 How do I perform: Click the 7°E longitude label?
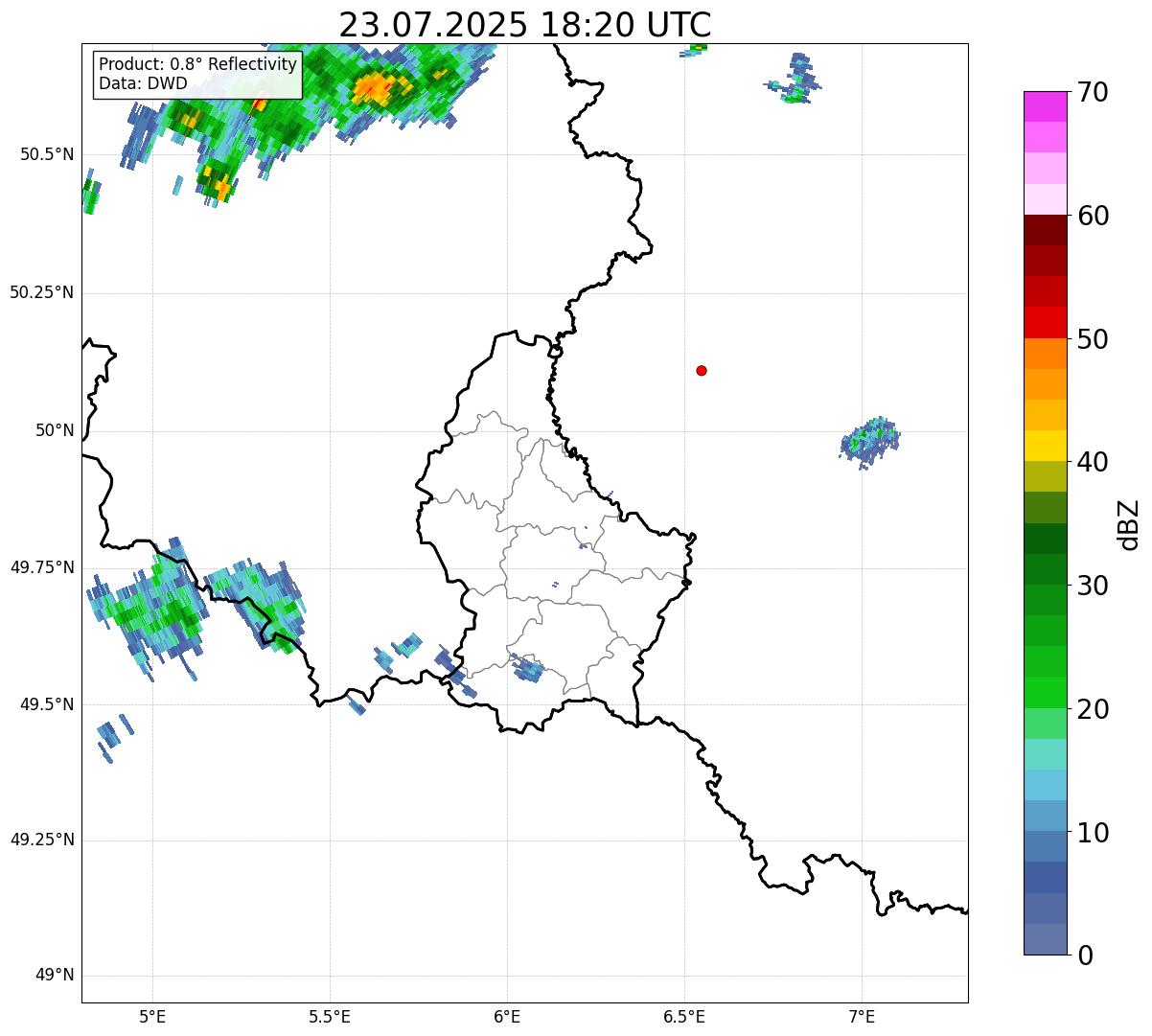[862, 1016]
